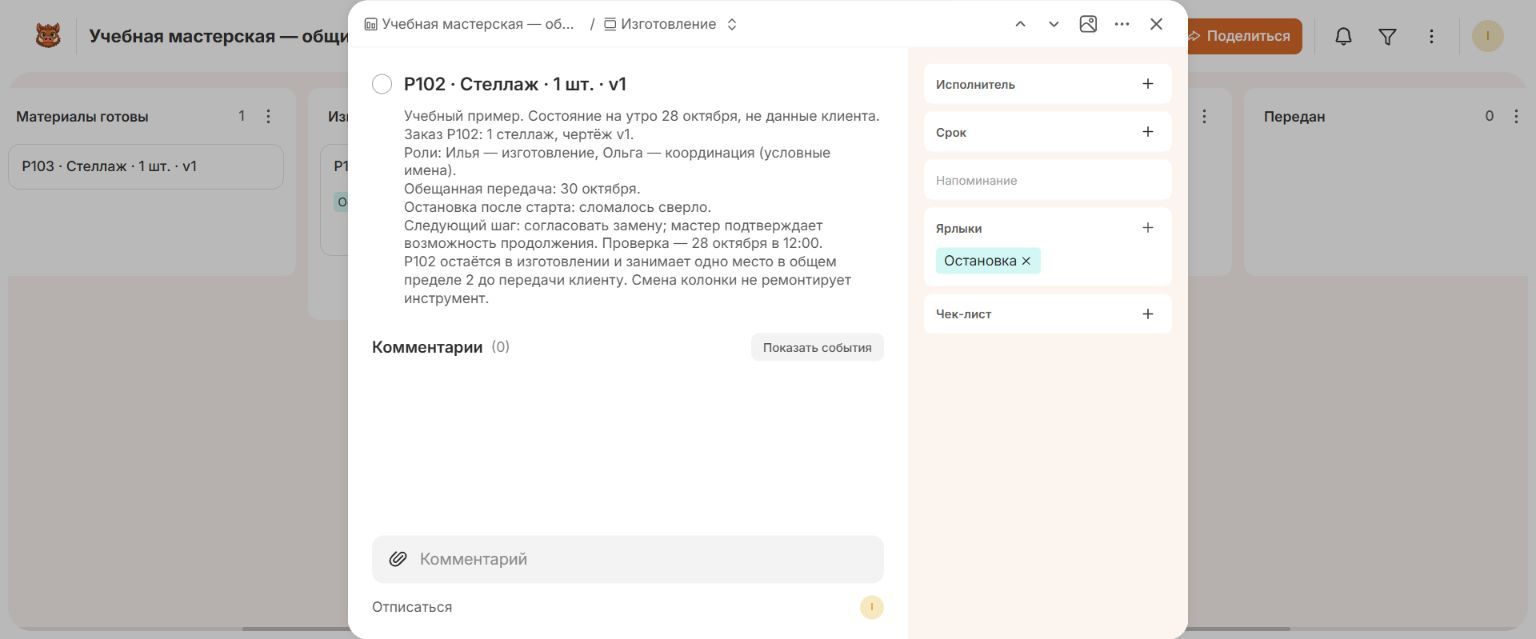Image resolution: width=1536 pixels, height=639 pixels.
Task: Change the column using Изготовление selector
Action: point(670,24)
